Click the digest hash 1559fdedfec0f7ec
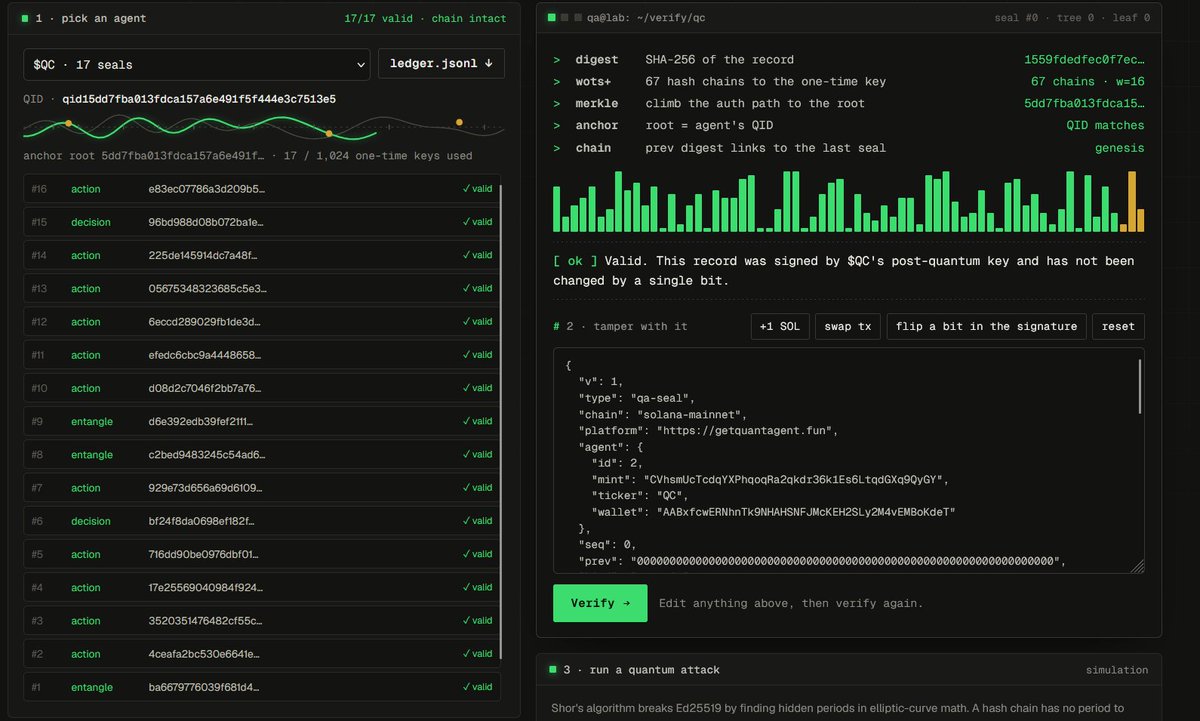This screenshot has height=721, width=1200. [x=1084, y=60]
